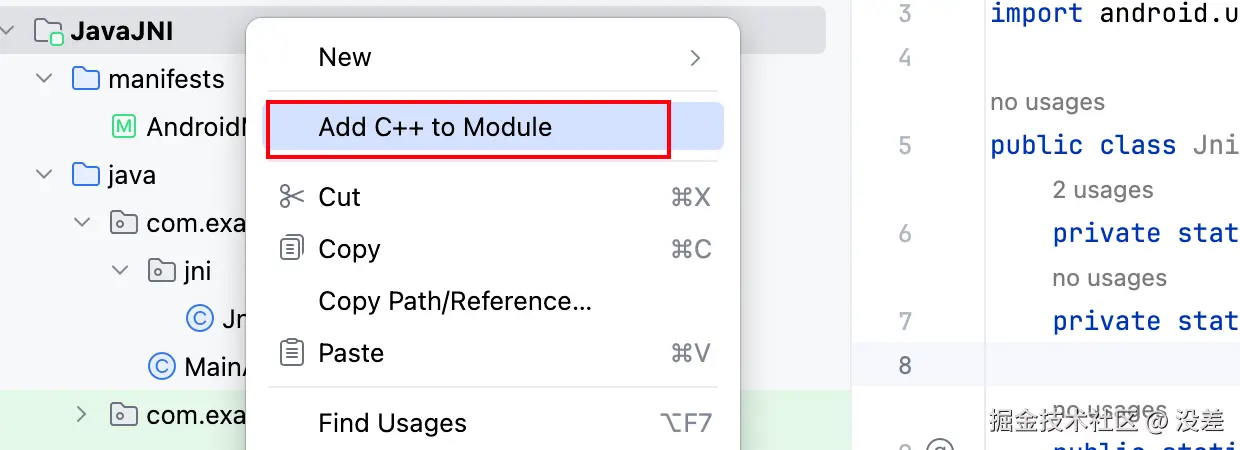
Task: Click the java folder icon
Action: (86, 175)
